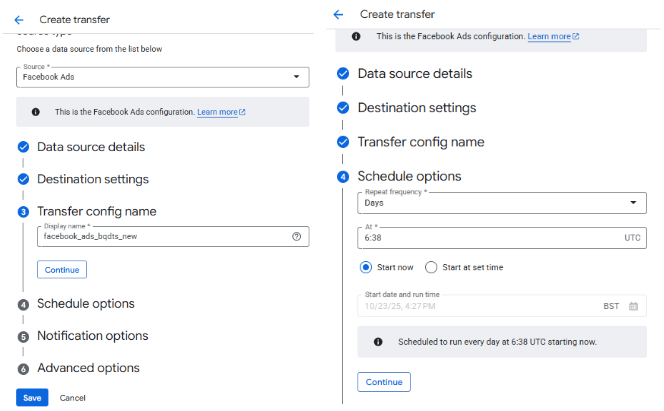664x411 pixels.
Task: Expand the Destination settings step beside Display name form
Action: [92, 179]
